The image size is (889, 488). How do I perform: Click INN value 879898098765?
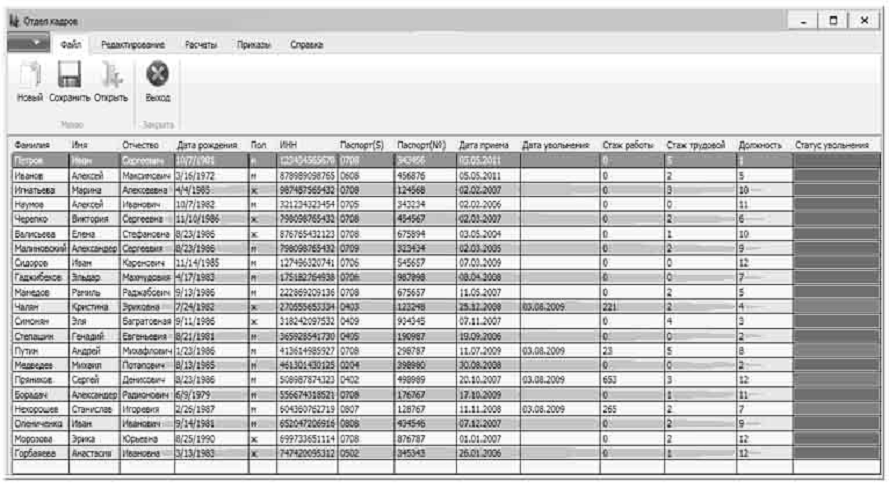point(307,176)
